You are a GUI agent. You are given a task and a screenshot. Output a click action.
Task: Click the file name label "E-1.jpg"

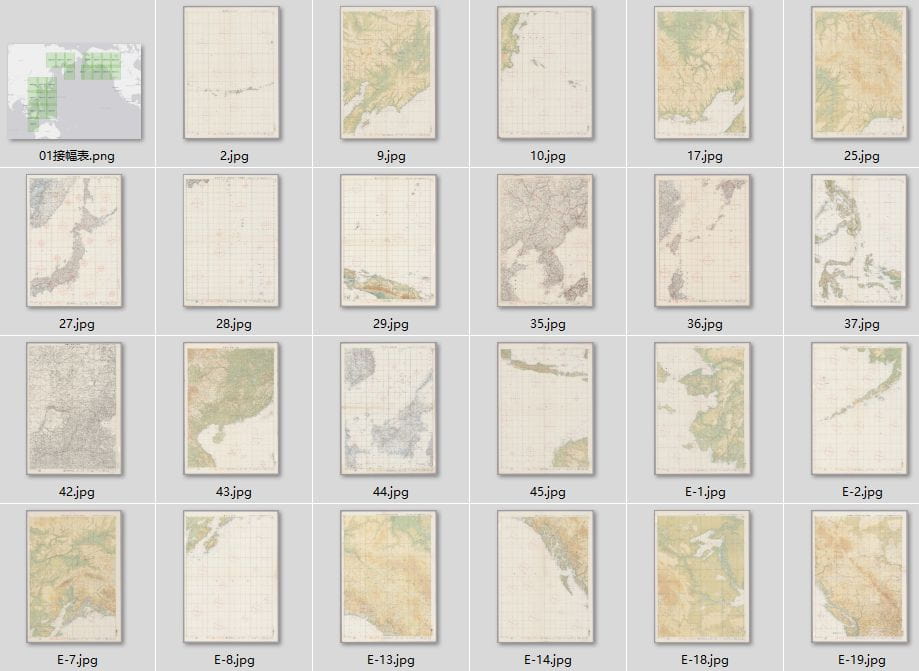point(705,492)
